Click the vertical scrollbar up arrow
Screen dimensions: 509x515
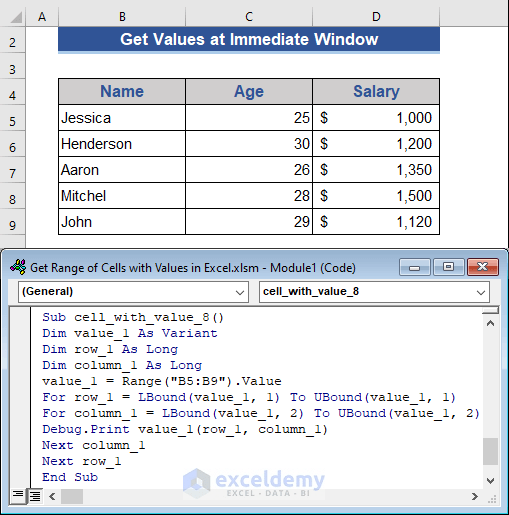[x=490, y=323]
